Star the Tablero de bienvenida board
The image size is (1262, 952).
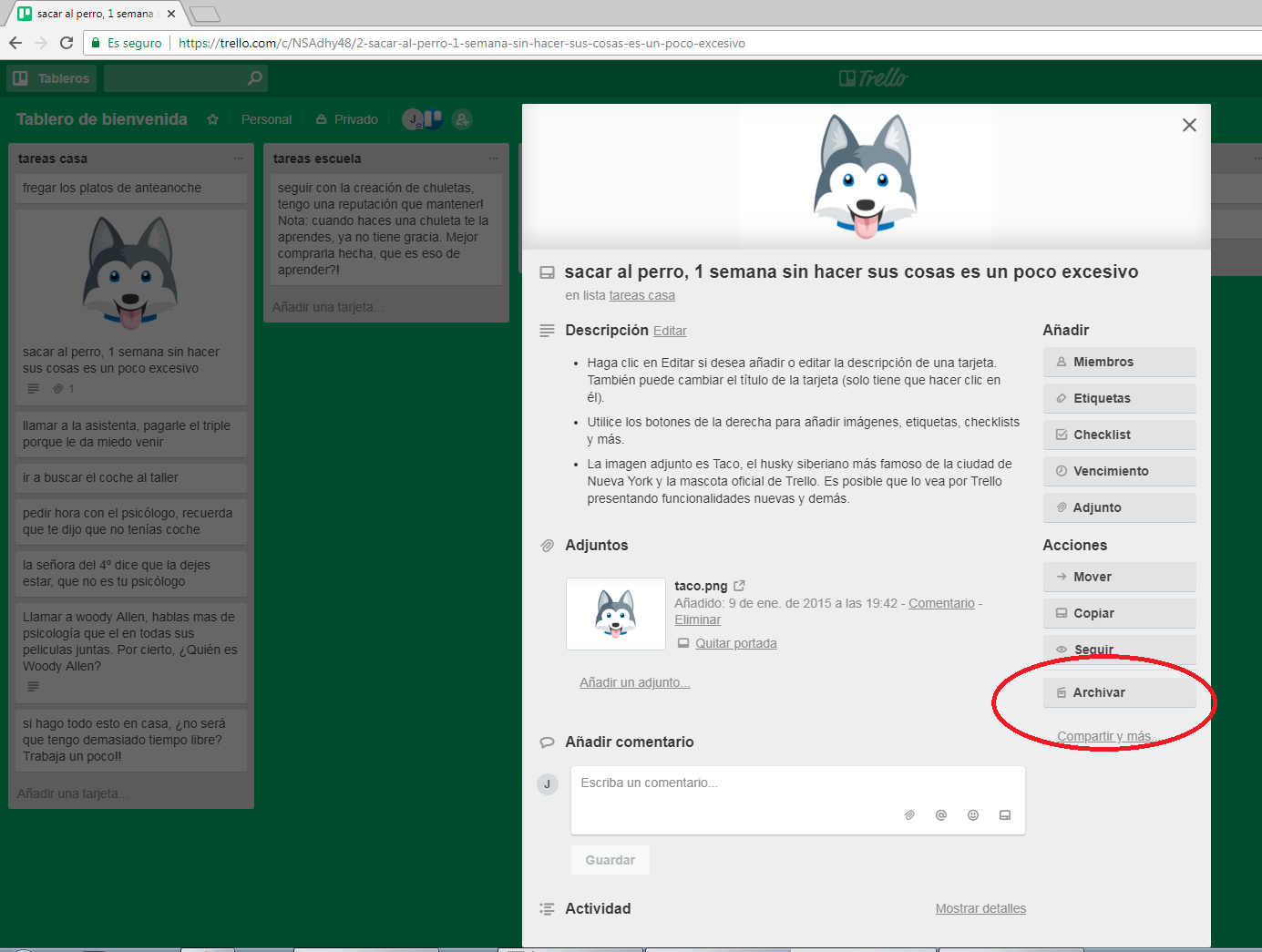pos(212,119)
